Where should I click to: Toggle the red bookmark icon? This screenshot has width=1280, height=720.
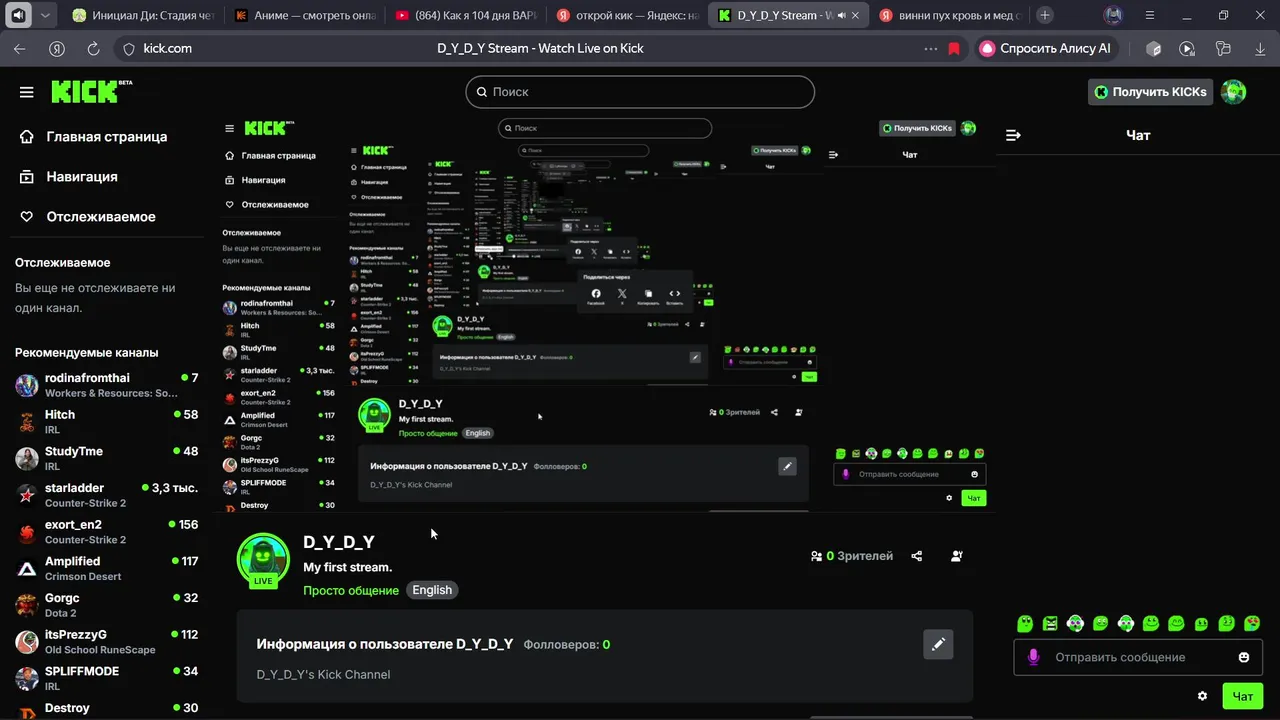[x=954, y=48]
